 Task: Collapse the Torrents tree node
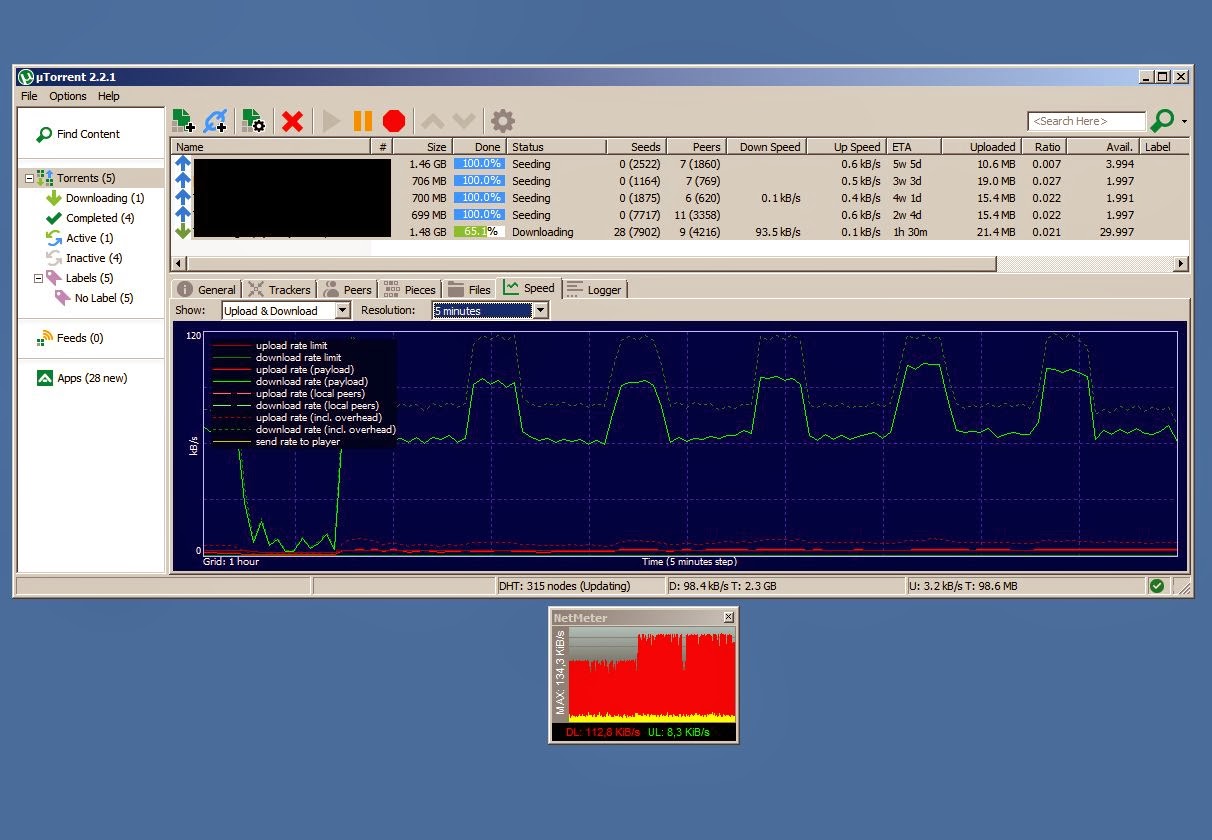click(29, 178)
